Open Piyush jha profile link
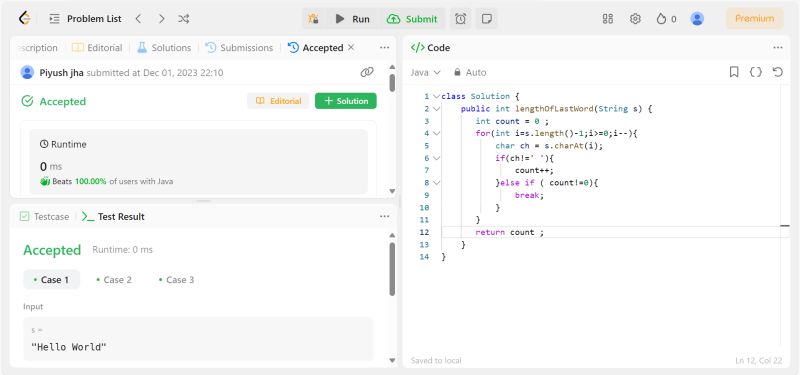Image resolution: width=800 pixels, height=375 pixels. coord(62,72)
